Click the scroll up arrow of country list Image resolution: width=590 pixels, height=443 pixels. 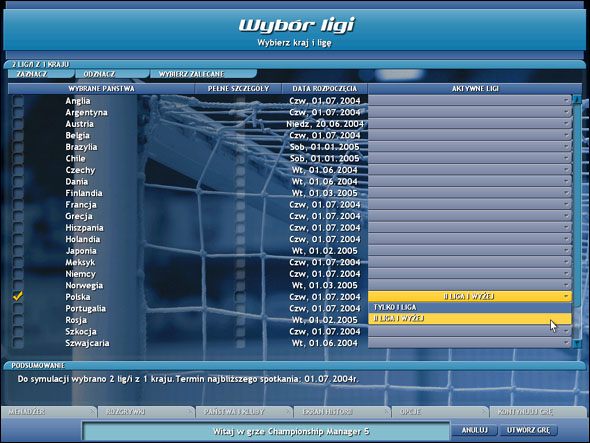(577, 100)
